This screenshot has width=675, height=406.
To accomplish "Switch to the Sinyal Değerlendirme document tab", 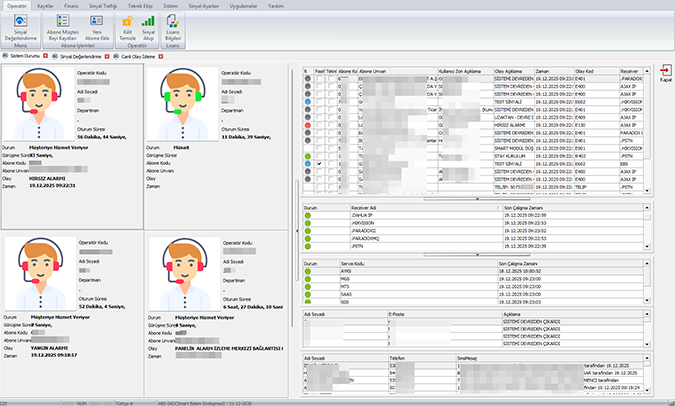I will pos(78,58).
